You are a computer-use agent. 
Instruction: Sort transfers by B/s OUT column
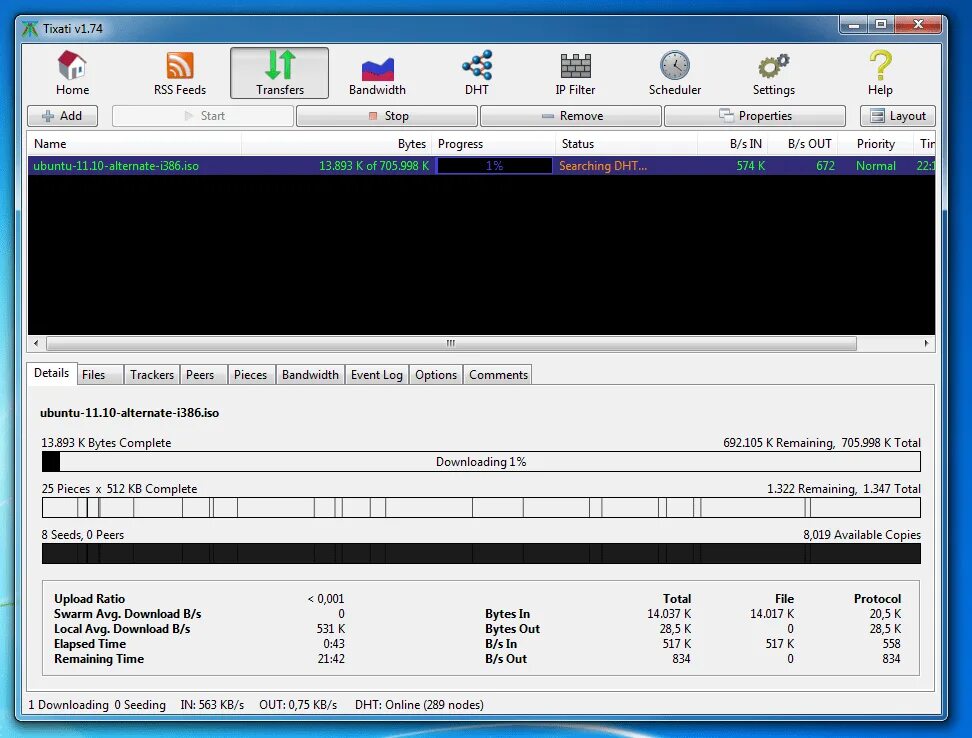click(x=803, y=144)
